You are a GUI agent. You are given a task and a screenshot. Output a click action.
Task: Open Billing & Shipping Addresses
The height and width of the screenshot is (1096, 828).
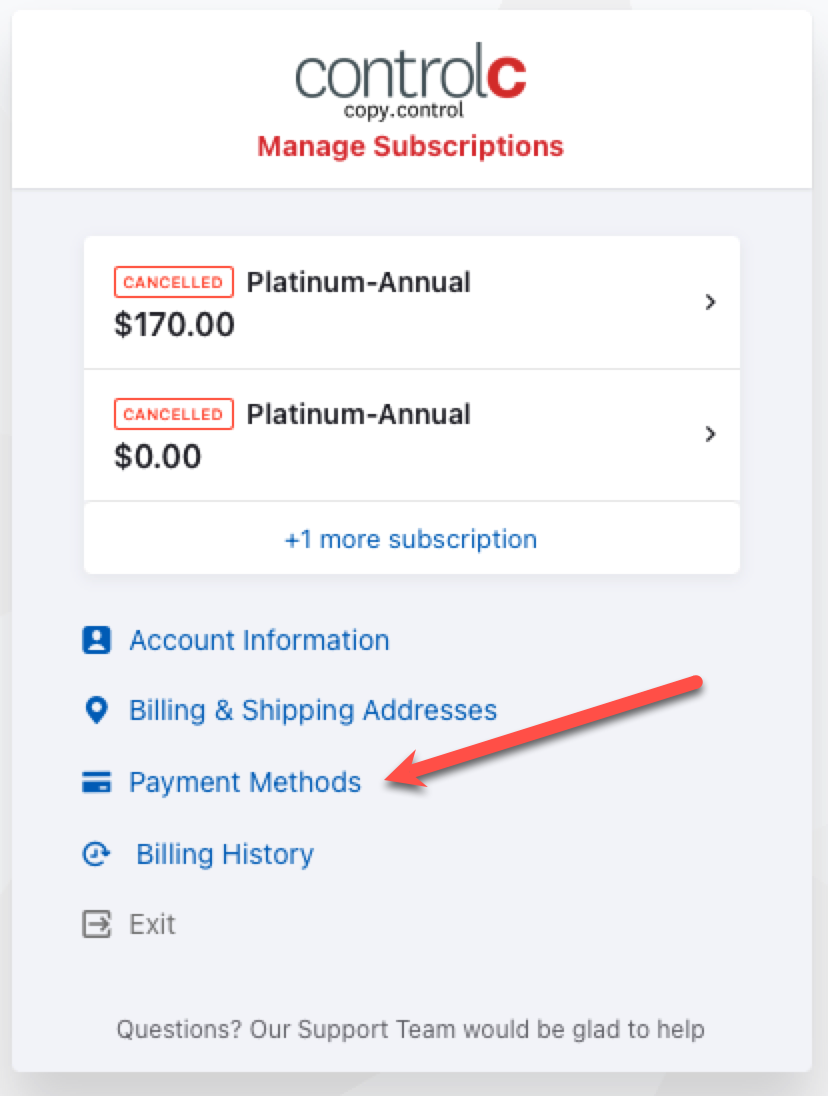pos(313,710)
